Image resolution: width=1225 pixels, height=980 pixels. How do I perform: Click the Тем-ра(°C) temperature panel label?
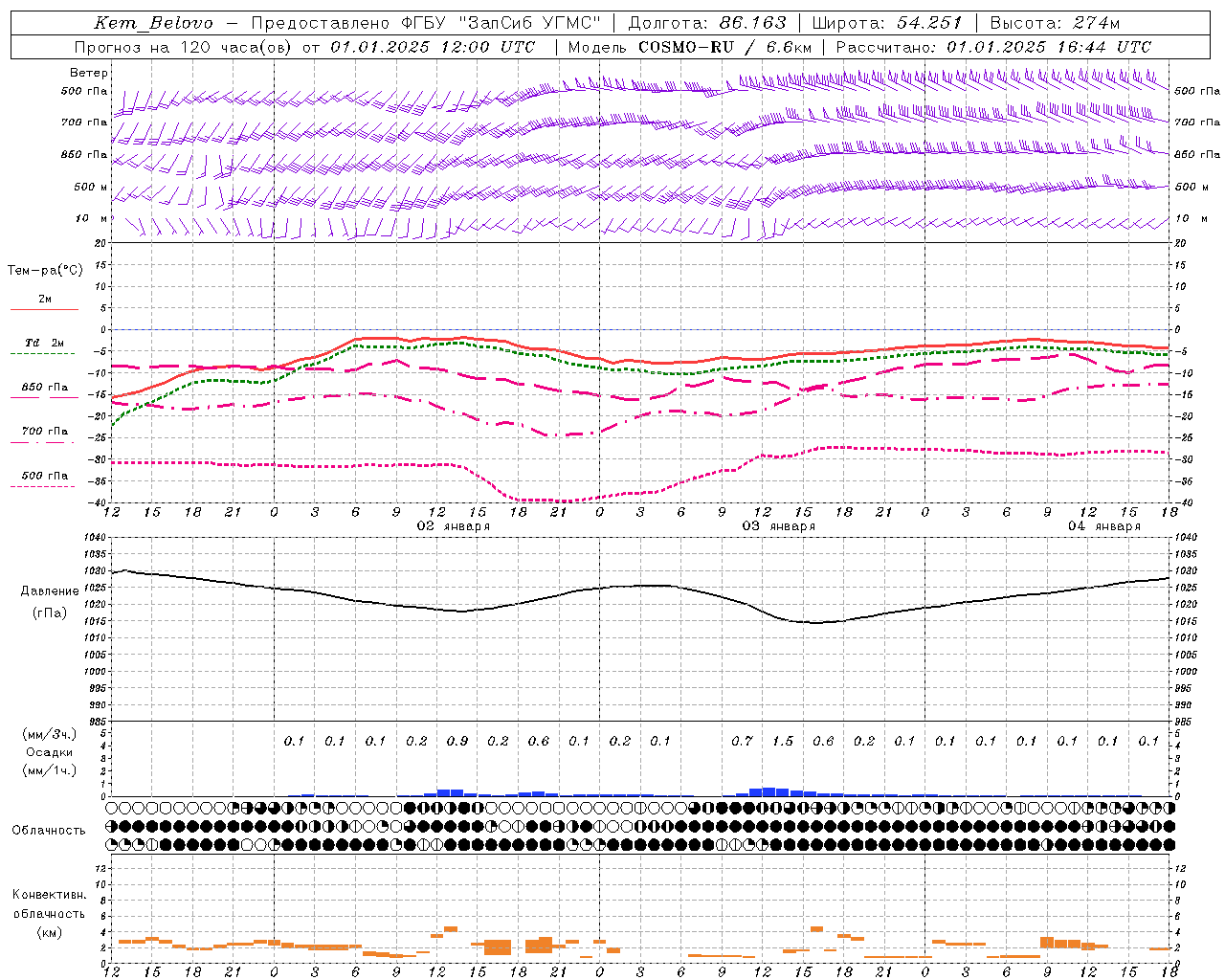[x=45, y=271]
